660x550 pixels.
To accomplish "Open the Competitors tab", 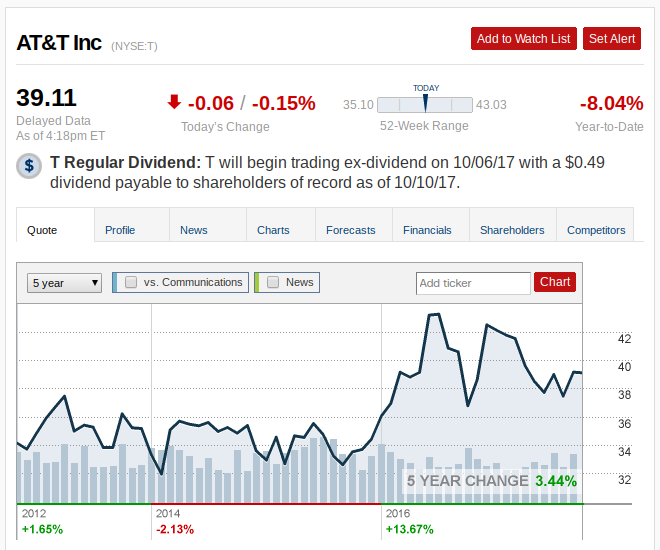I will 595,225.
